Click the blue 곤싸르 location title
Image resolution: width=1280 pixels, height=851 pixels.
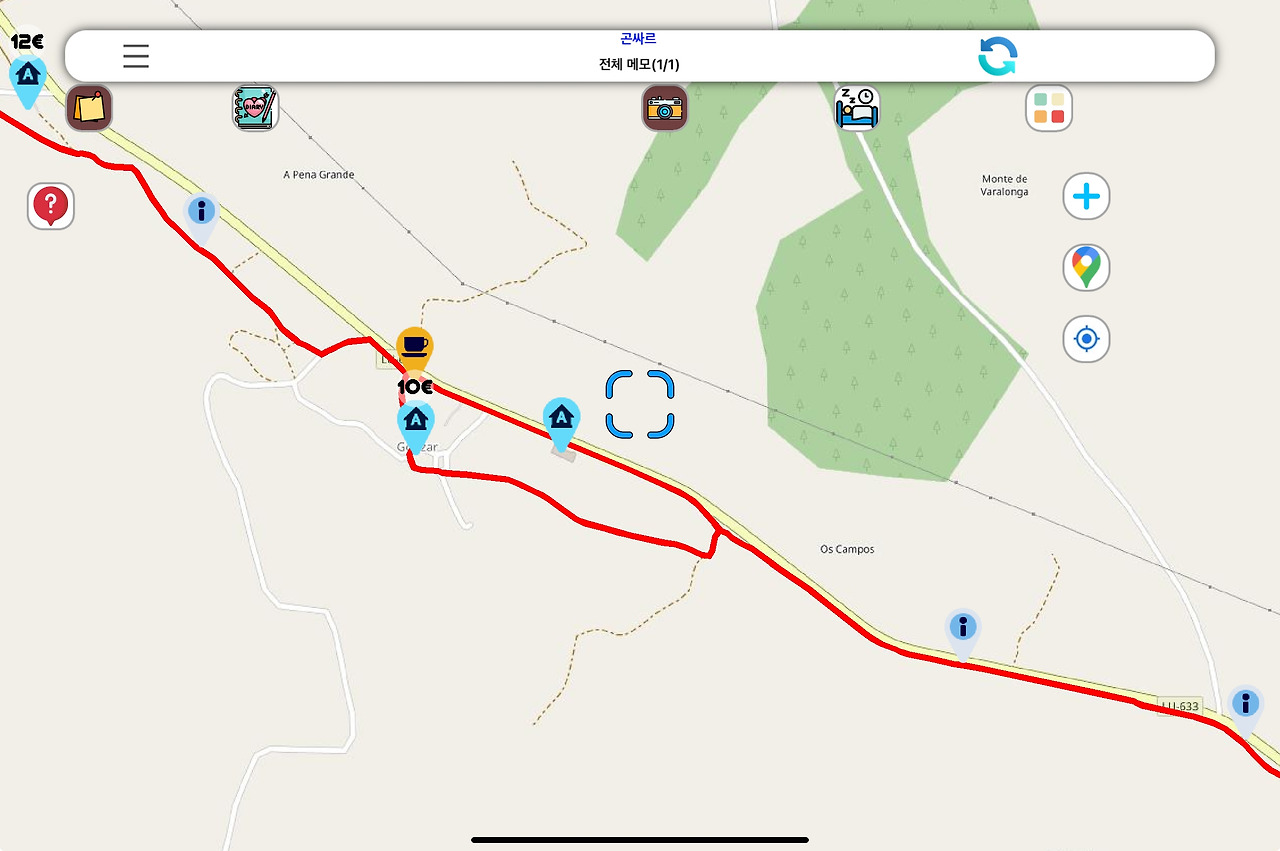638,39
